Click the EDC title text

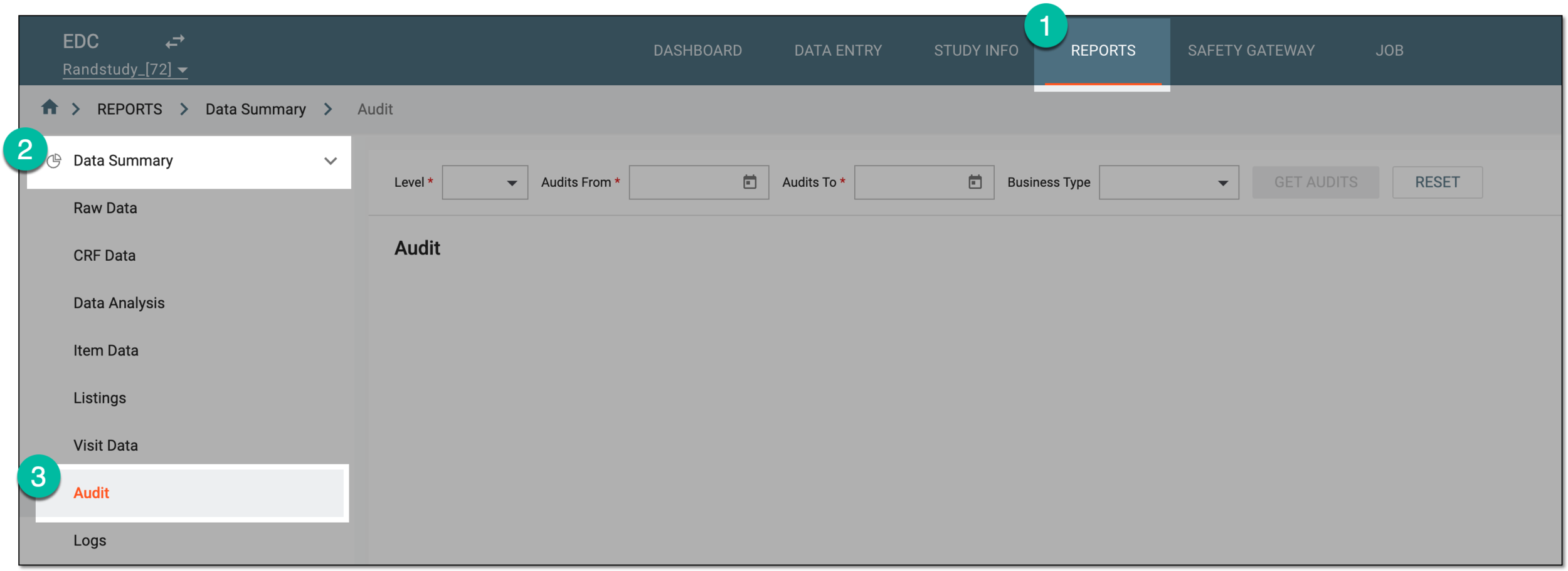click(80, 41)
